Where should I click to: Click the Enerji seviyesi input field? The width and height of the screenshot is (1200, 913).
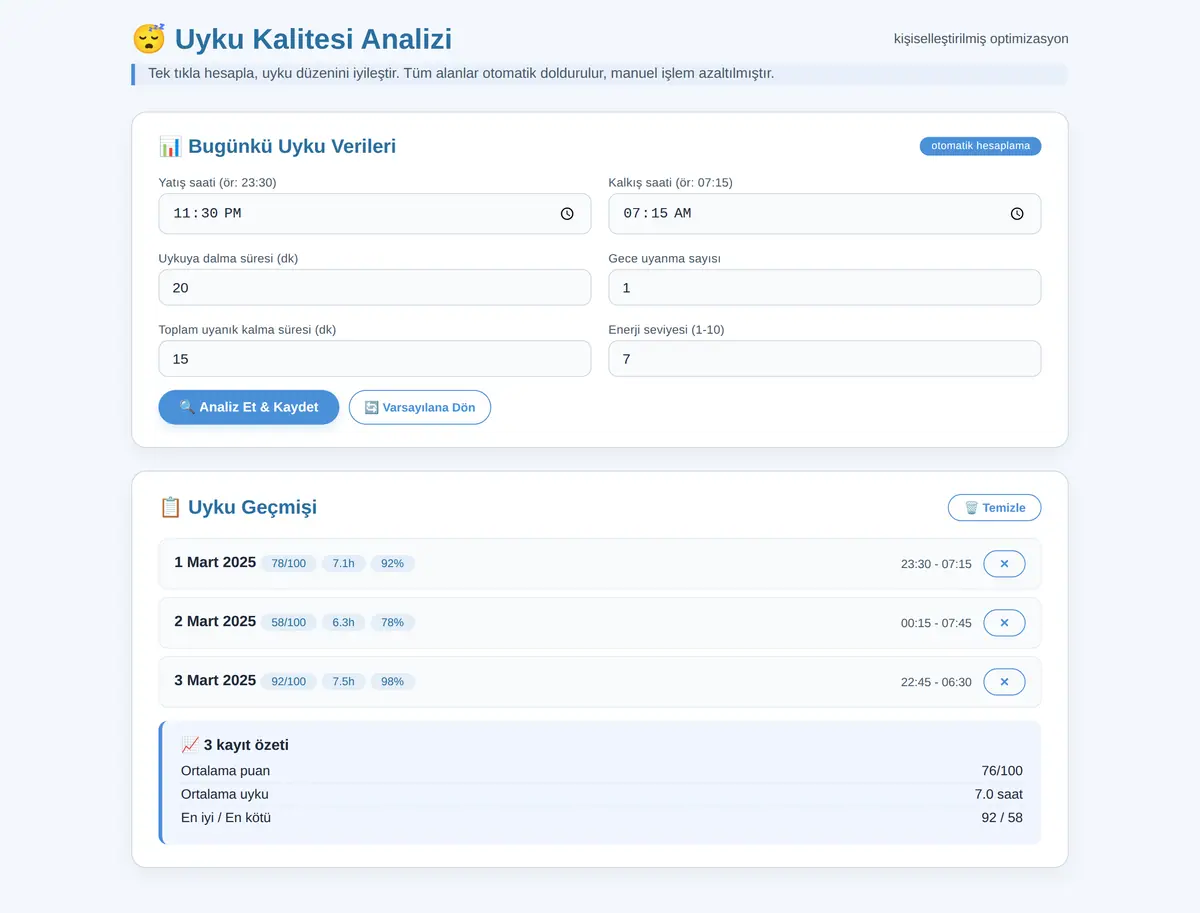[825, 359]
